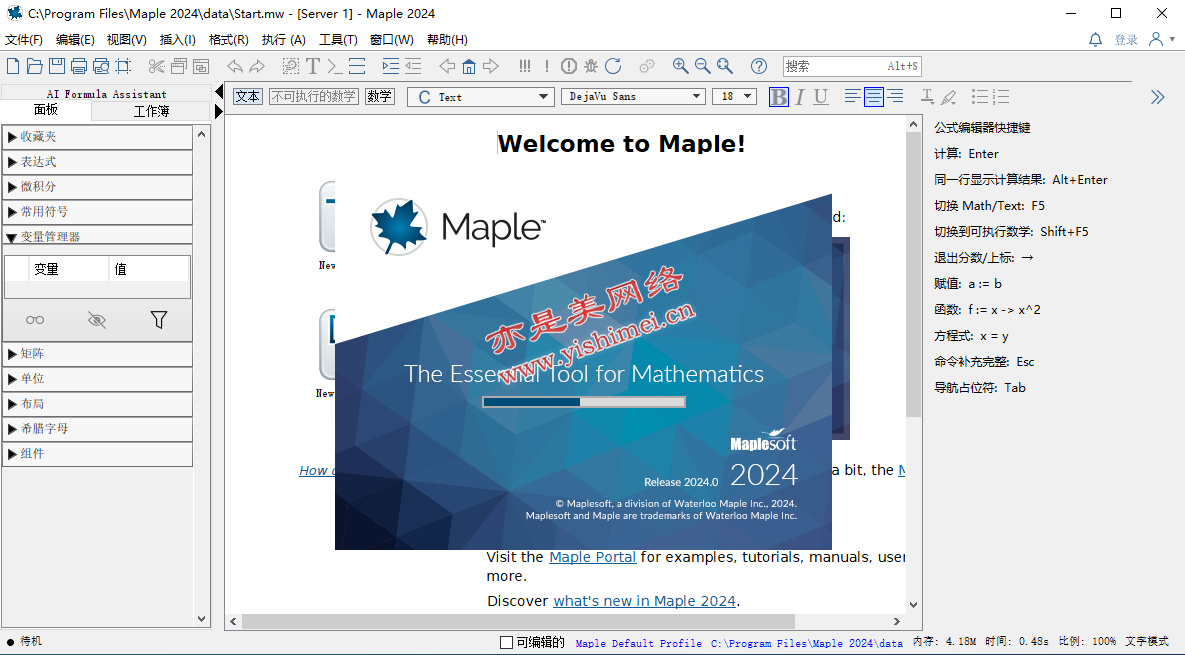Insert Maple prompt input (>_ icon)
1185x655 pixels.
335,66
